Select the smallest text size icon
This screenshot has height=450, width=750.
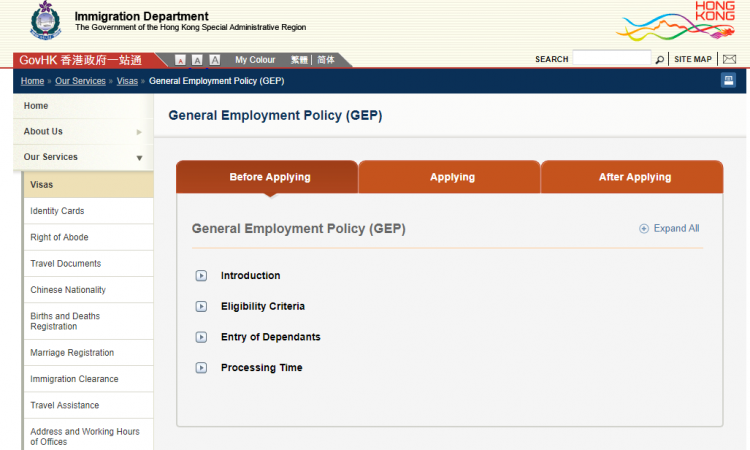180,60
